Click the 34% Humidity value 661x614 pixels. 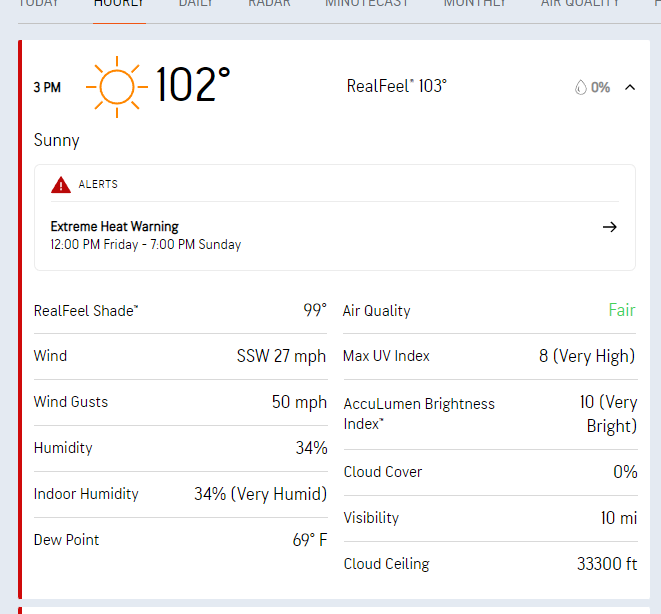click(x=312, y=448)
